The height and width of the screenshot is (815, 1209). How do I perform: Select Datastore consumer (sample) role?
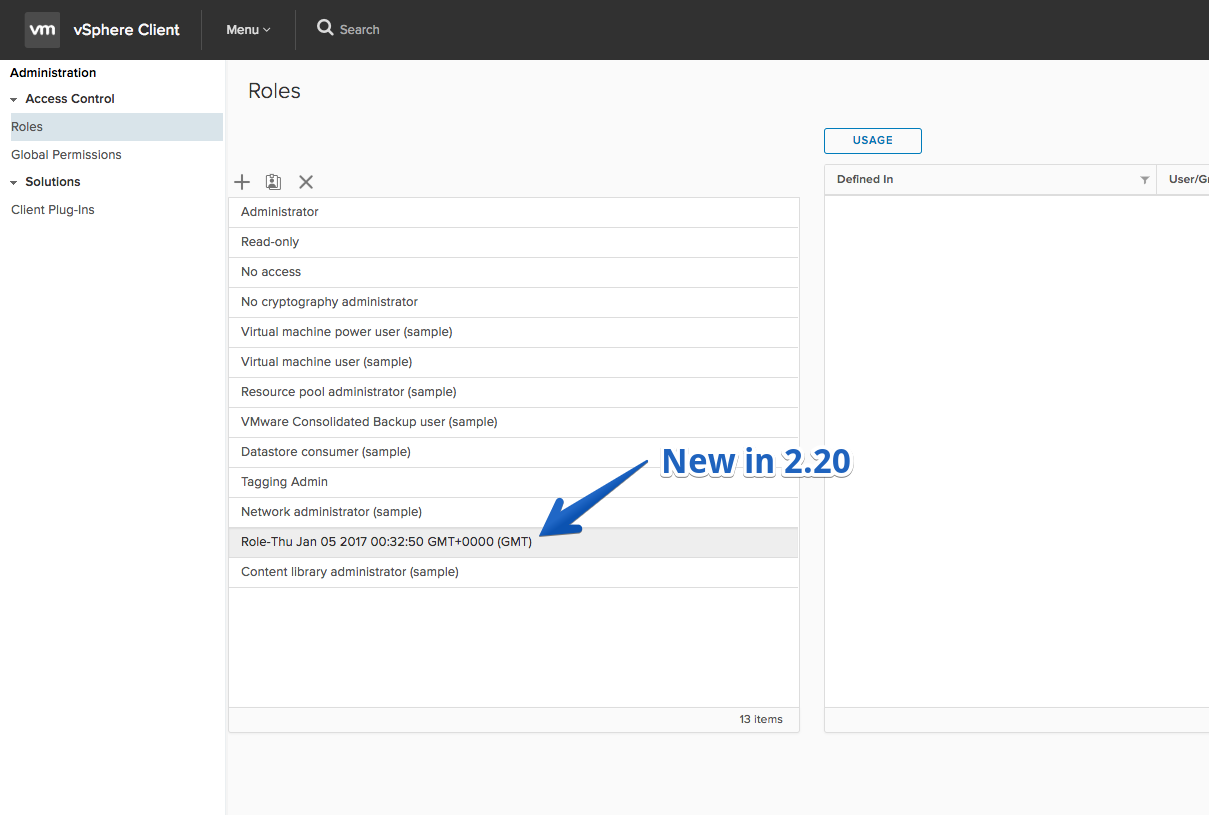tap(514, 452)
